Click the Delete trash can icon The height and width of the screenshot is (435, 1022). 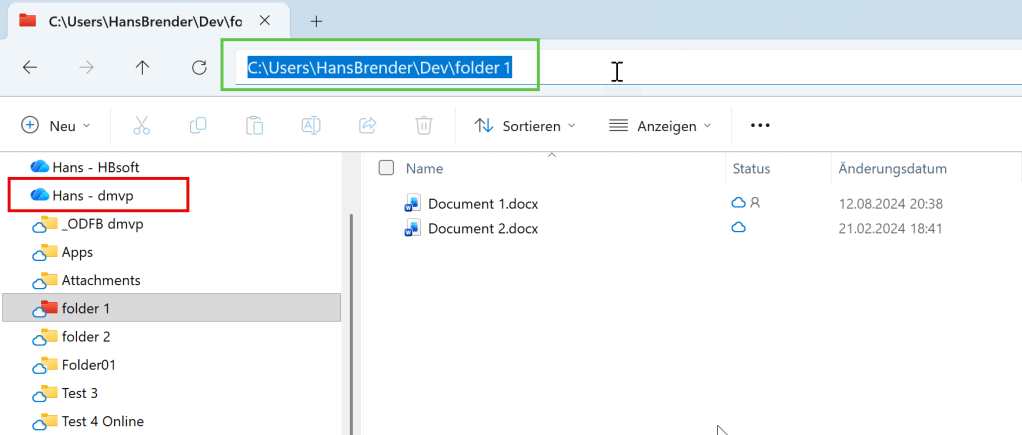424,125
